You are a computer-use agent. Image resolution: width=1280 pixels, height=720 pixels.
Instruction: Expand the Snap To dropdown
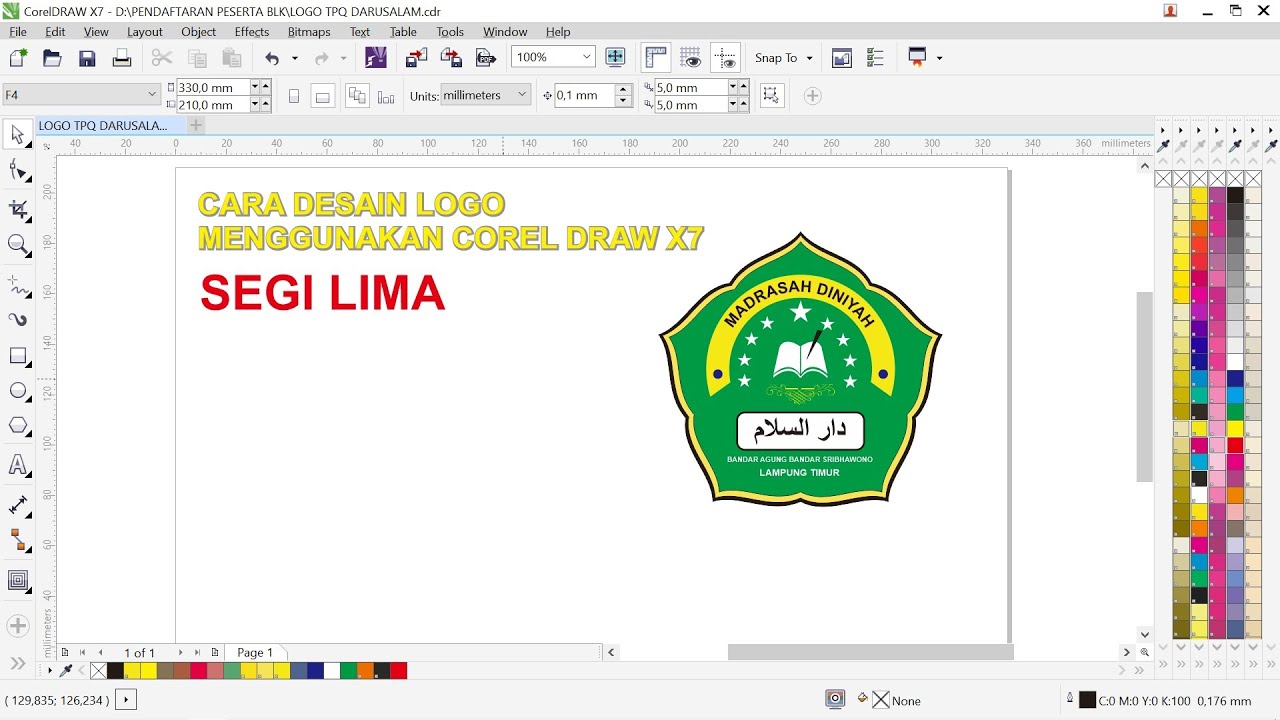click(809, 58)
